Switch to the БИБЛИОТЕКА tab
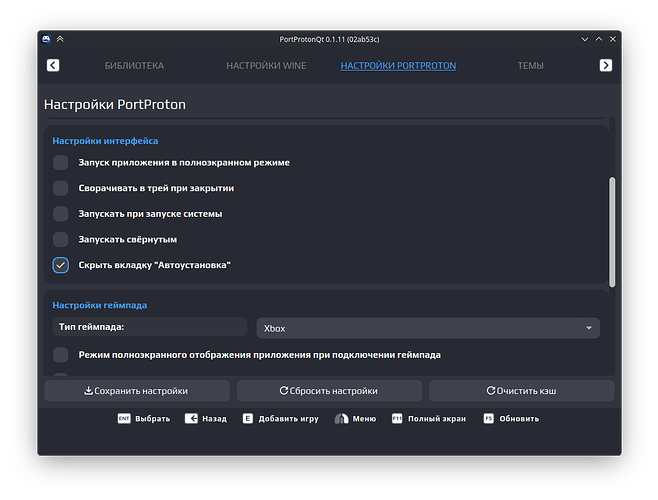The width and height of the screenshot is (658, 500). pyautogui.click(x=134, y=66)
